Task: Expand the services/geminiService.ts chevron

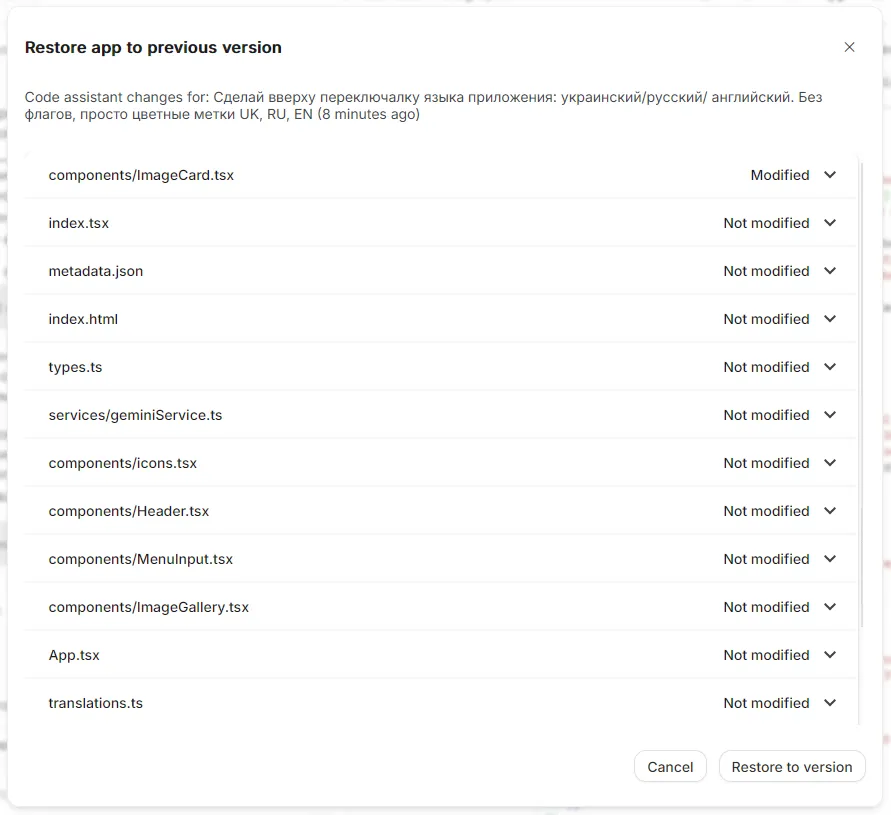Action: pos(830,415)
